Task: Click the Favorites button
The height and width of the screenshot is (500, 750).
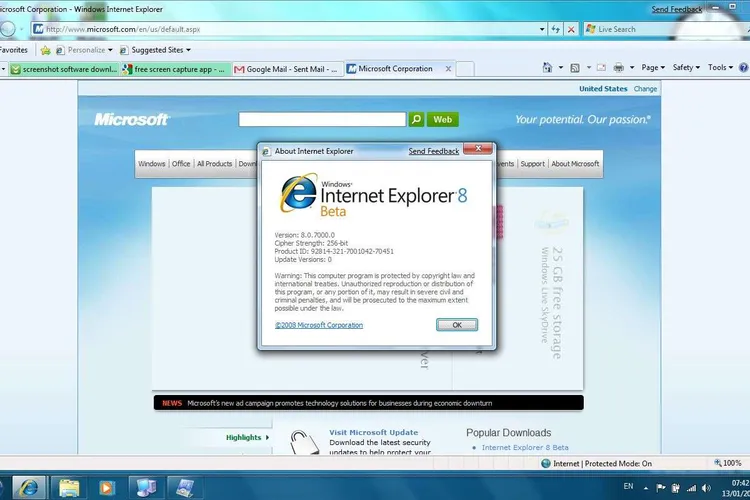Action: pos(13,50)
